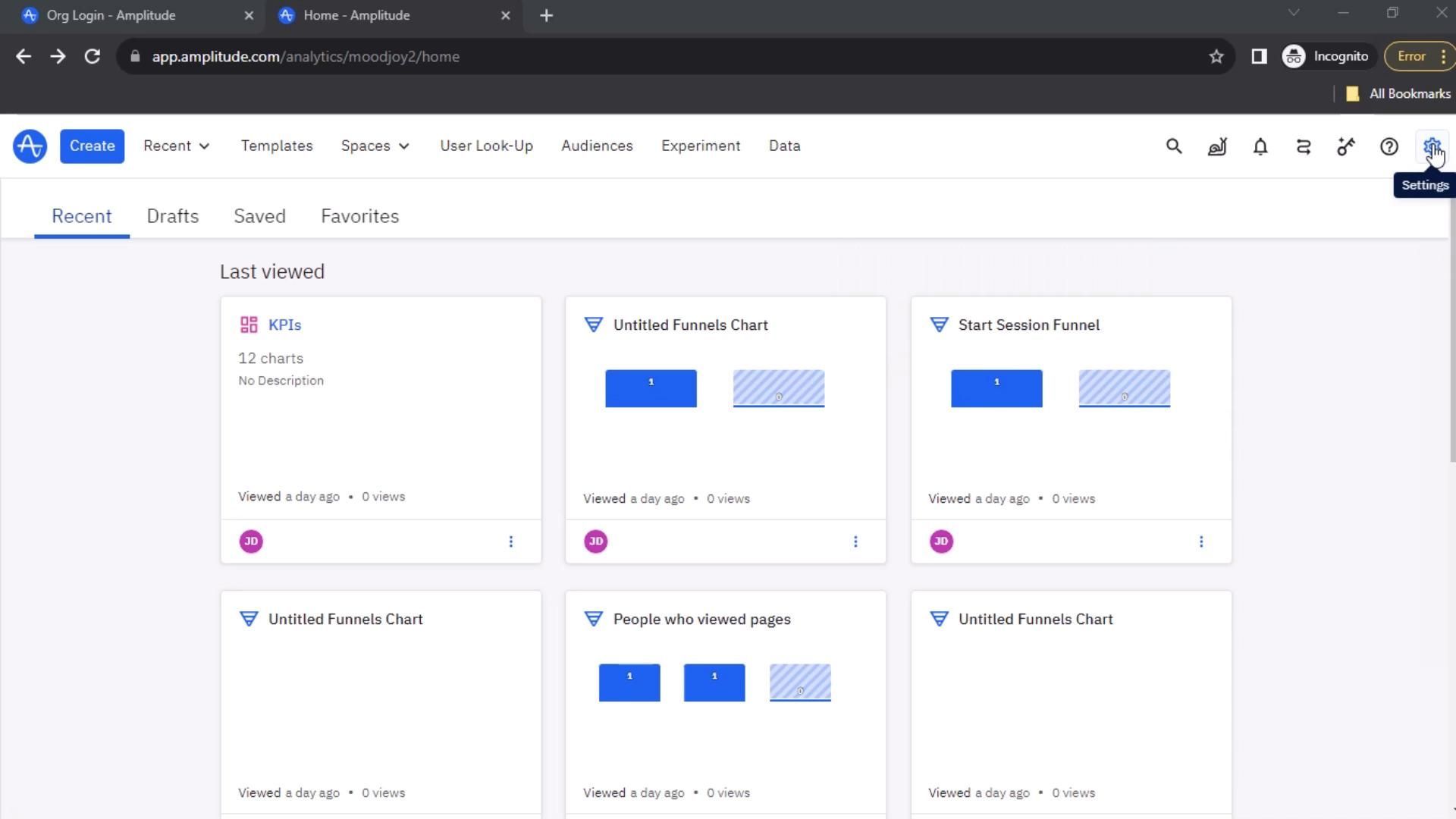Viewport: 1456px width, 819px height.
Task: Click the Create button
Action: [x=92, y=146]
